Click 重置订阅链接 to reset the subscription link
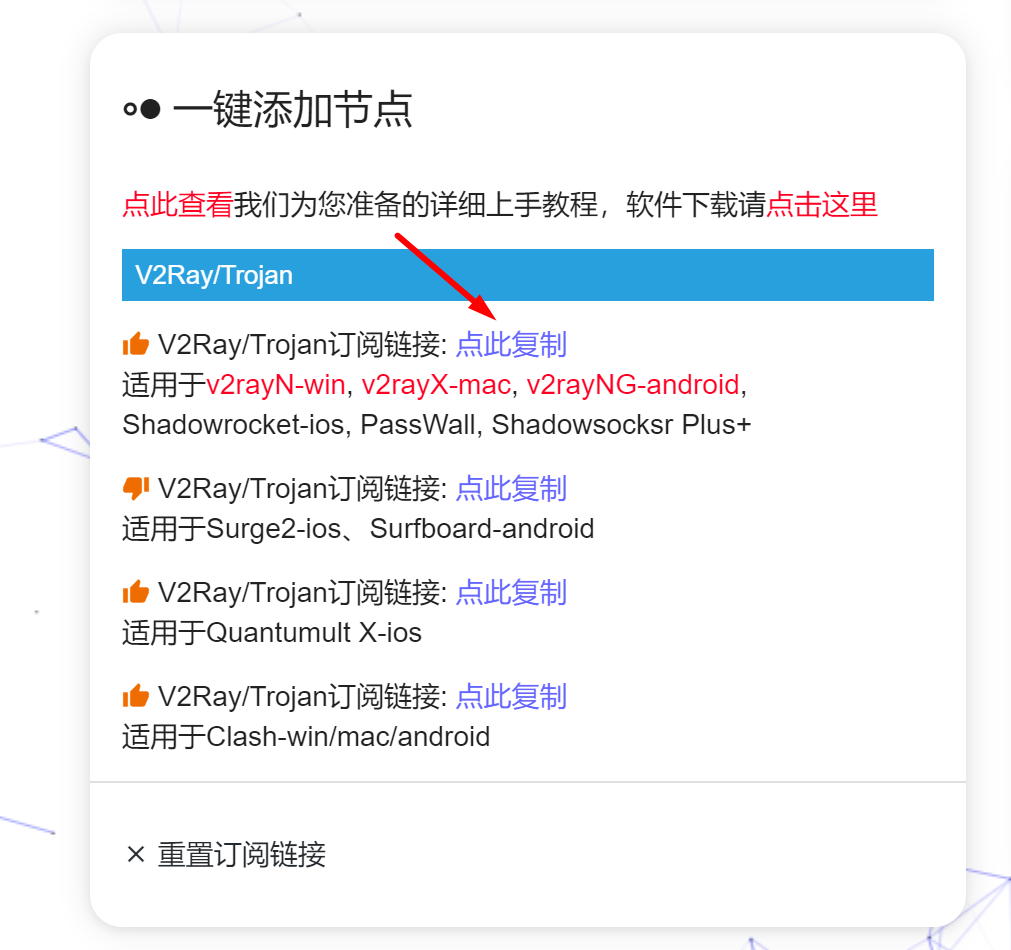Viewport: 1011px width, 950px height. click(x=242, y=855)
